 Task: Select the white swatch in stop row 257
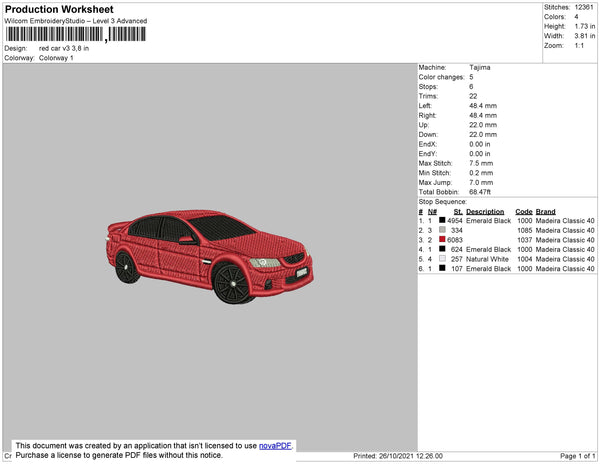tap(442, 259)
